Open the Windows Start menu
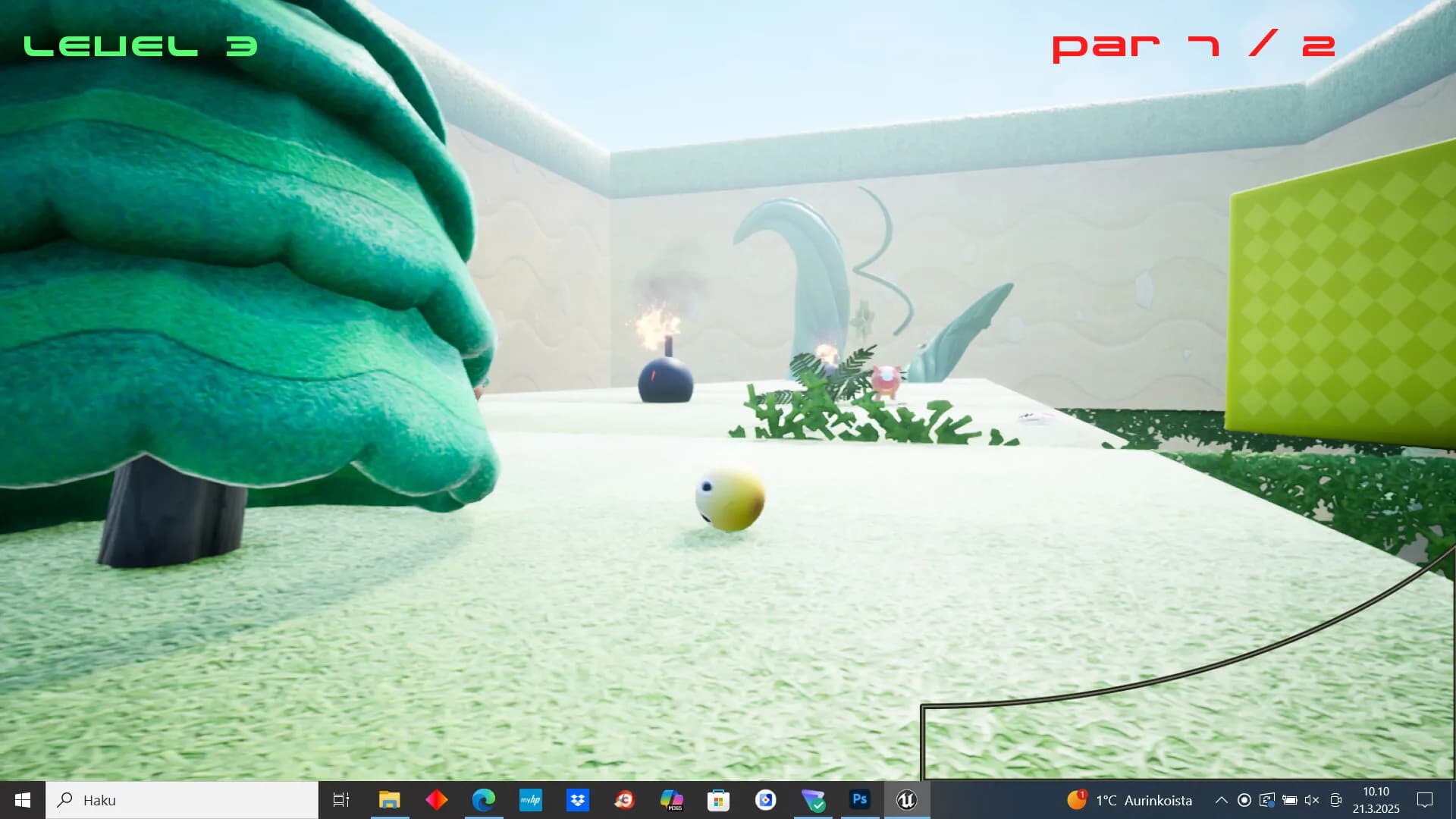The image size is (1456, 819). pyautogui.click(x=23, y=800)
